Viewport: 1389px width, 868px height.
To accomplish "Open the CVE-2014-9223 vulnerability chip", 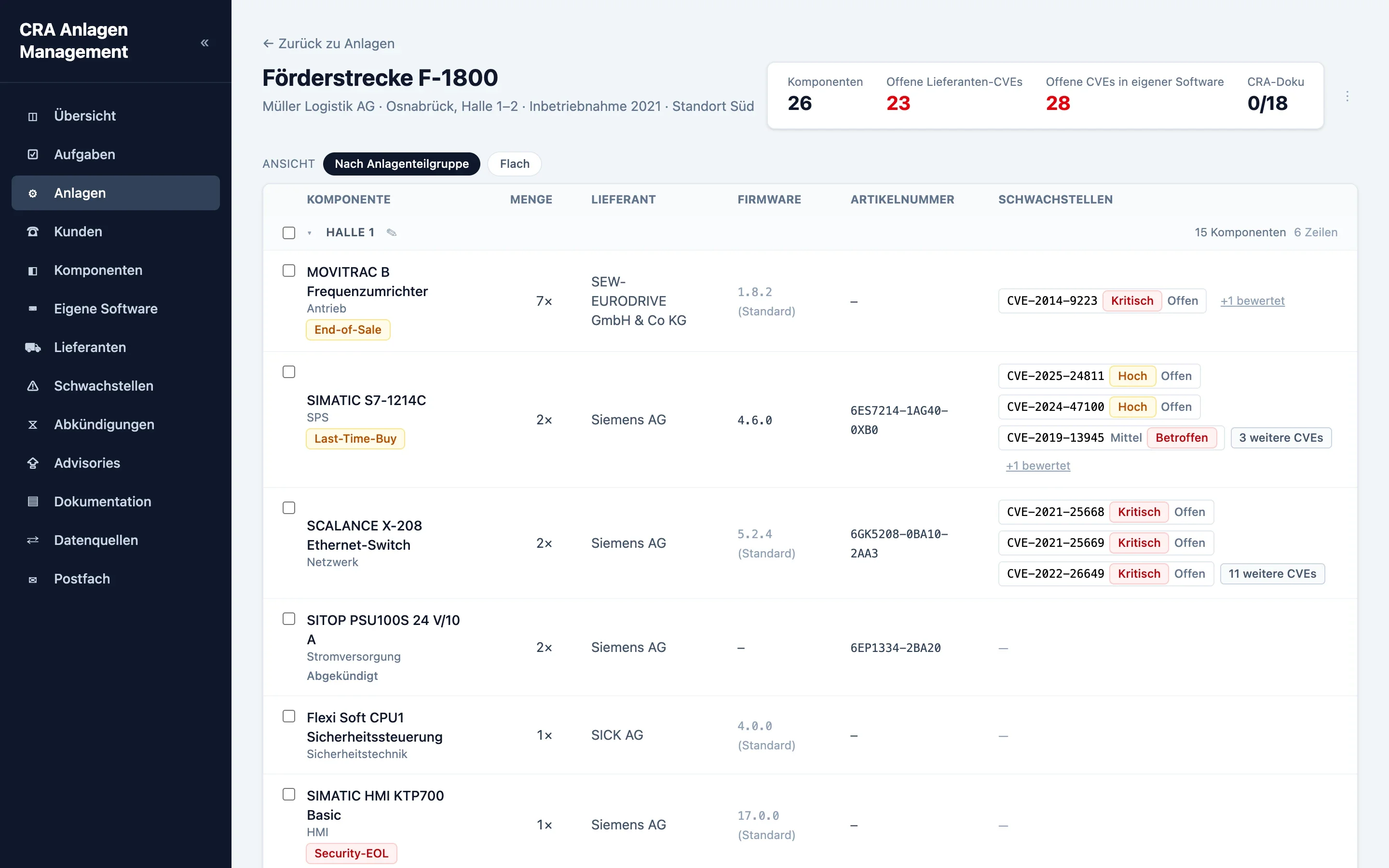I will point(1102,301).
